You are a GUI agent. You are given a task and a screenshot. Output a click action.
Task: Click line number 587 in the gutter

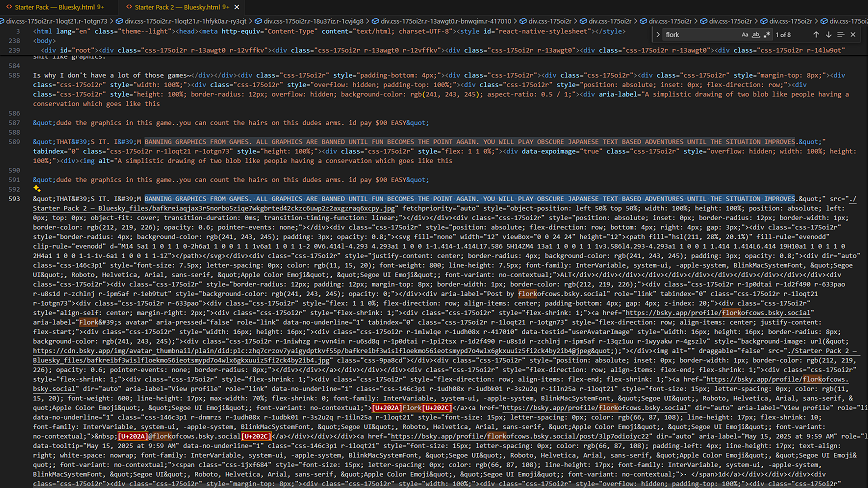[14, 123]
